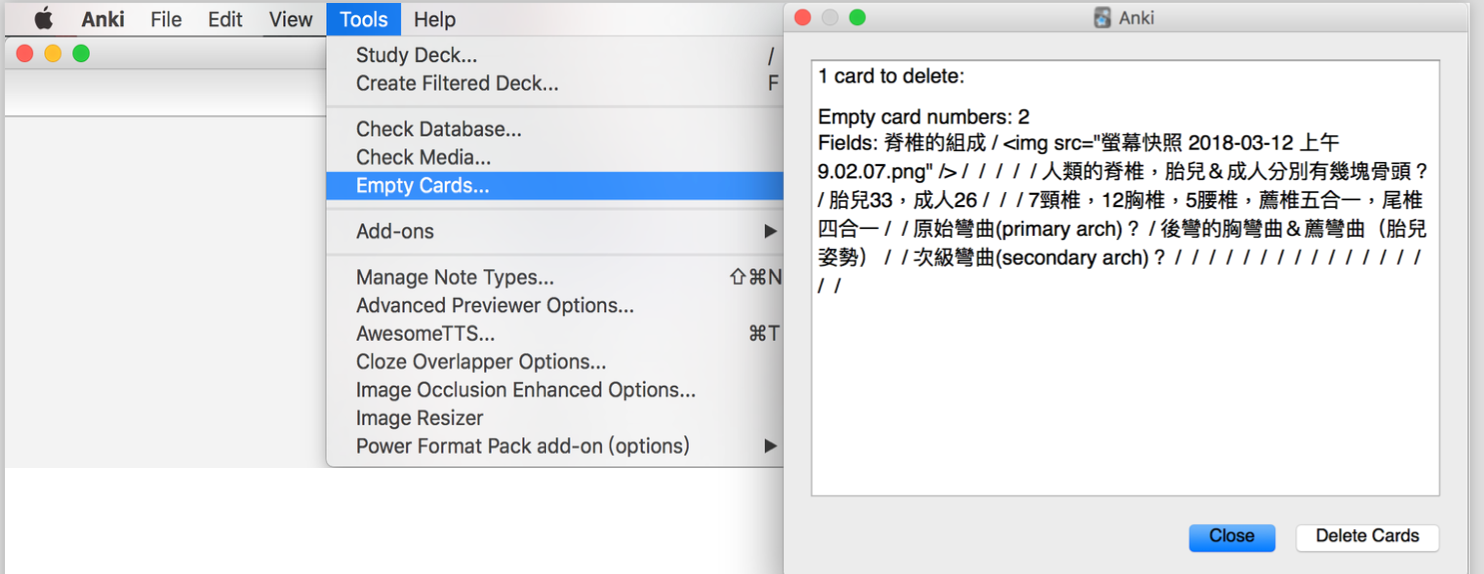Select Create Filtered Deck... menu entry
Image resolution: width=1484 pixels, height=574 pixels.
pyautogui.click(x=555, y=84)
